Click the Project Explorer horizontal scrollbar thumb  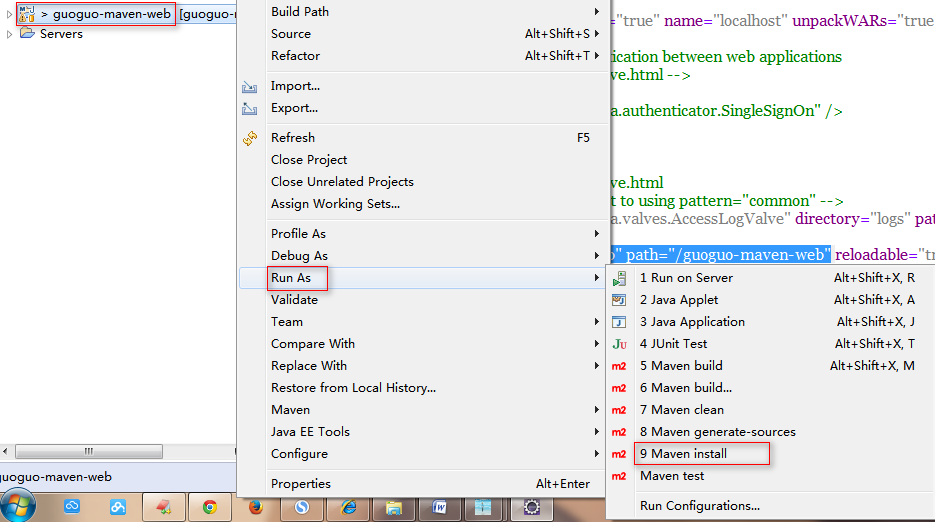pos(89,452)
